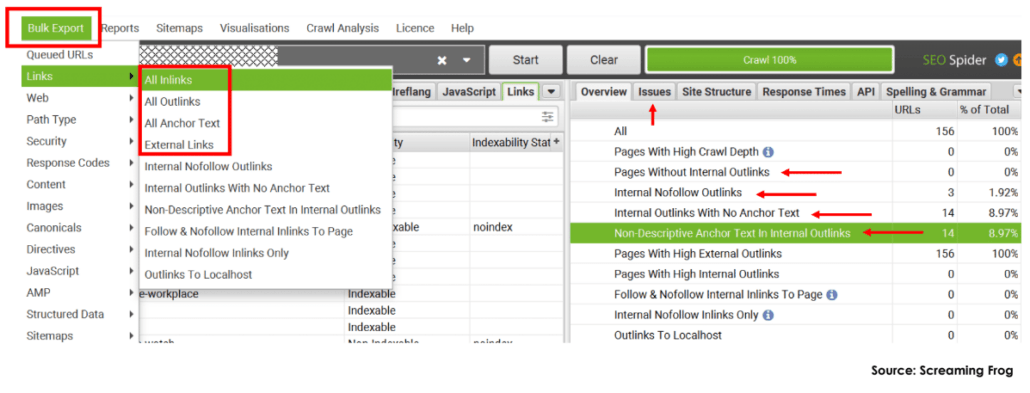This screenshot has height=393, width=1030.
Task: Open the Twitter icon beside SEO Spider
Action: coord(1001,60)
